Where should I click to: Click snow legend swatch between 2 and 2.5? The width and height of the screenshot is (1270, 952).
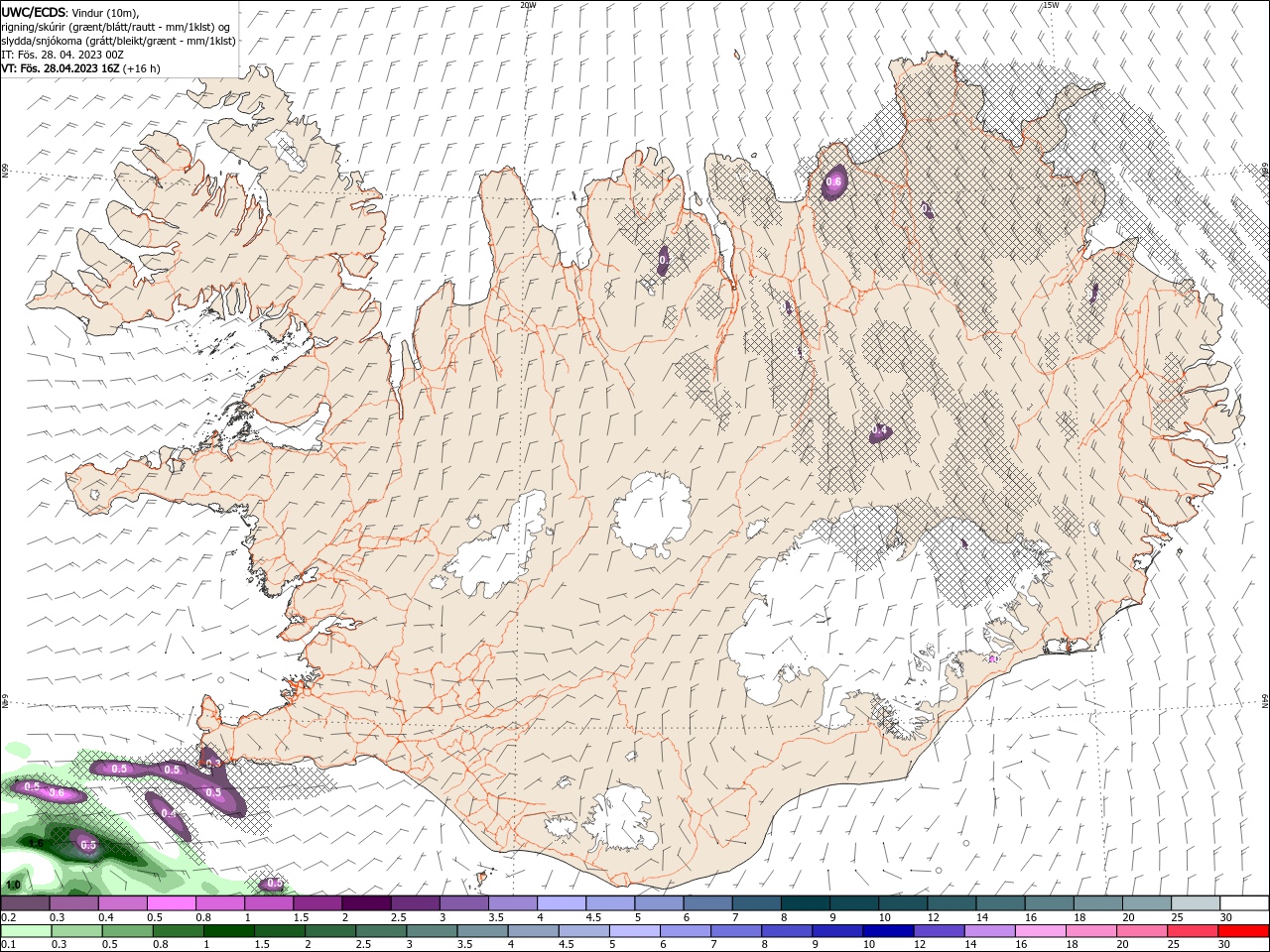tap(366, 903)
